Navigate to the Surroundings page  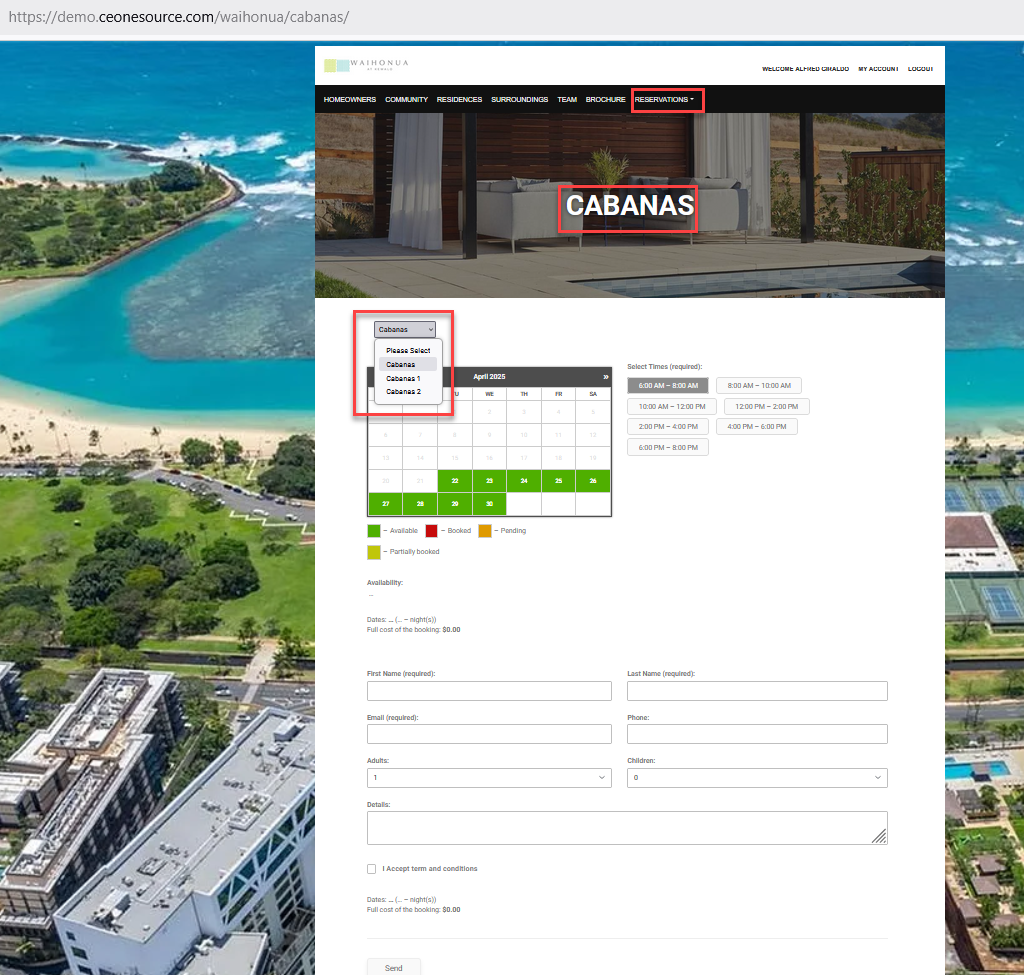coord(519,100)
